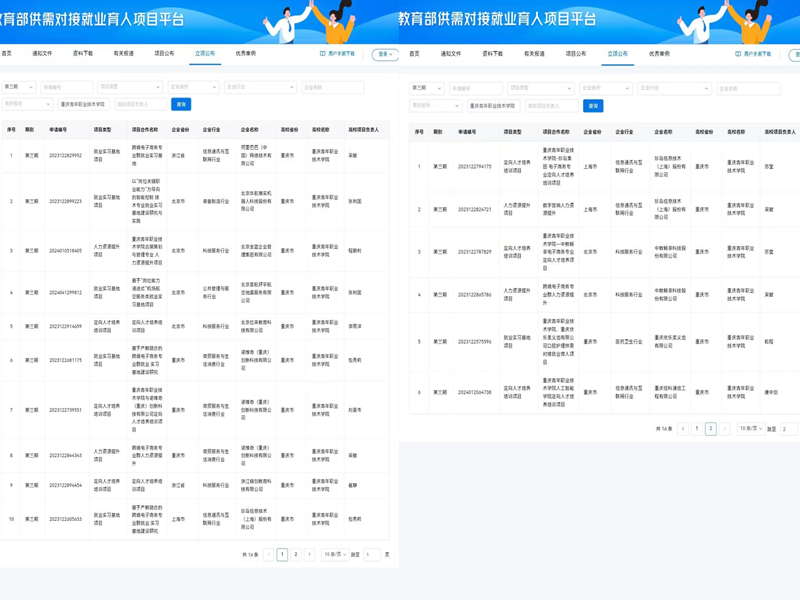Viewport: 800px width, 600px height.
Task: Click the blue 查询 button, left page
Action: [181, 104]
